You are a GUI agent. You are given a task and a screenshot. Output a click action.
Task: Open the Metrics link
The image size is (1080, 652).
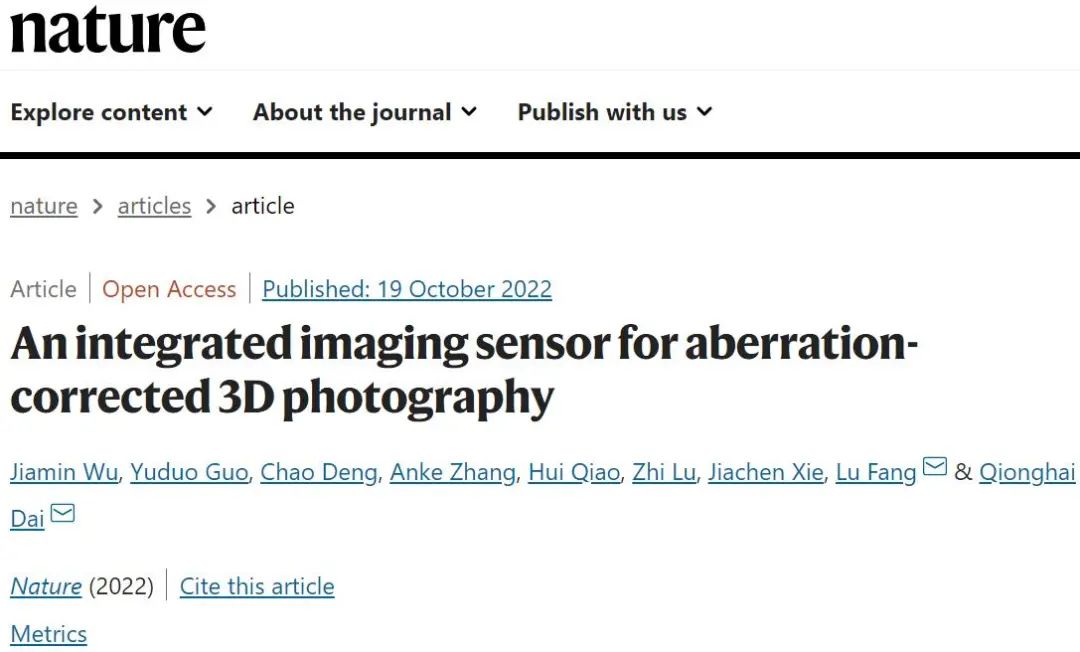coord(49,634)
